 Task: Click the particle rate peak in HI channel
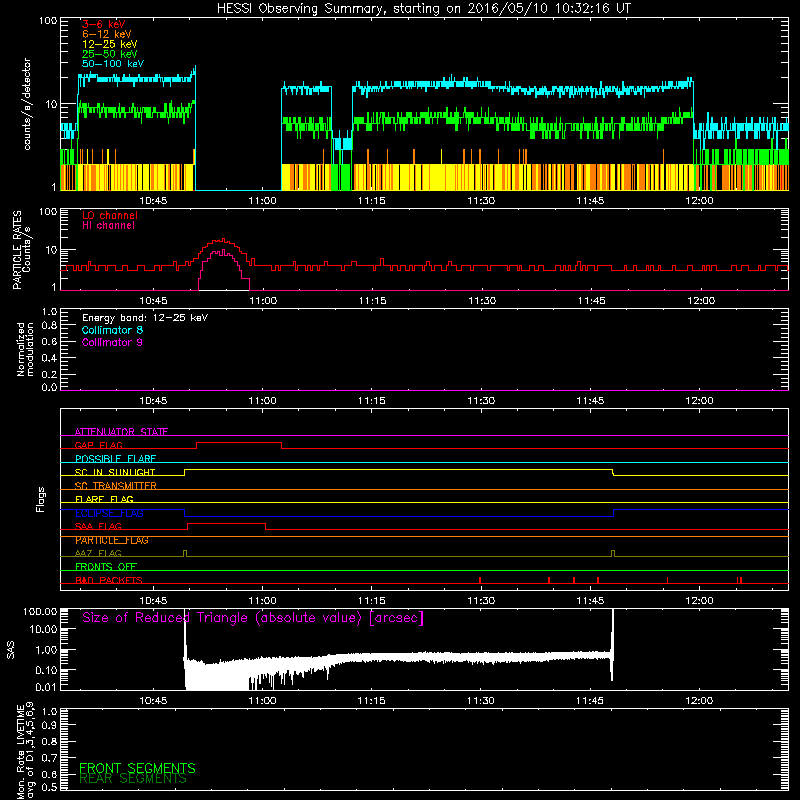223,252
